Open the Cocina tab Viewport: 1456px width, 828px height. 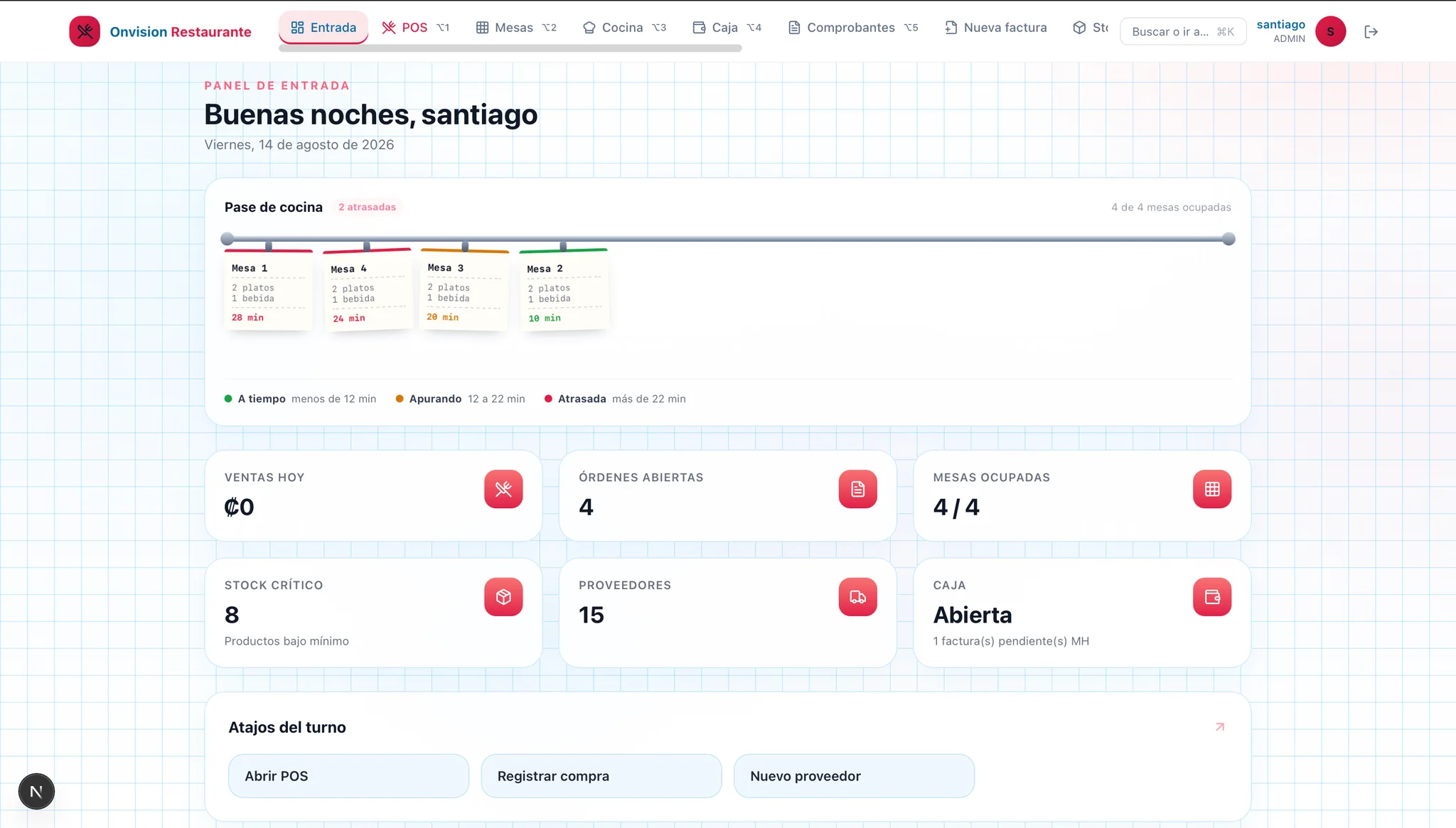[624, 27]
